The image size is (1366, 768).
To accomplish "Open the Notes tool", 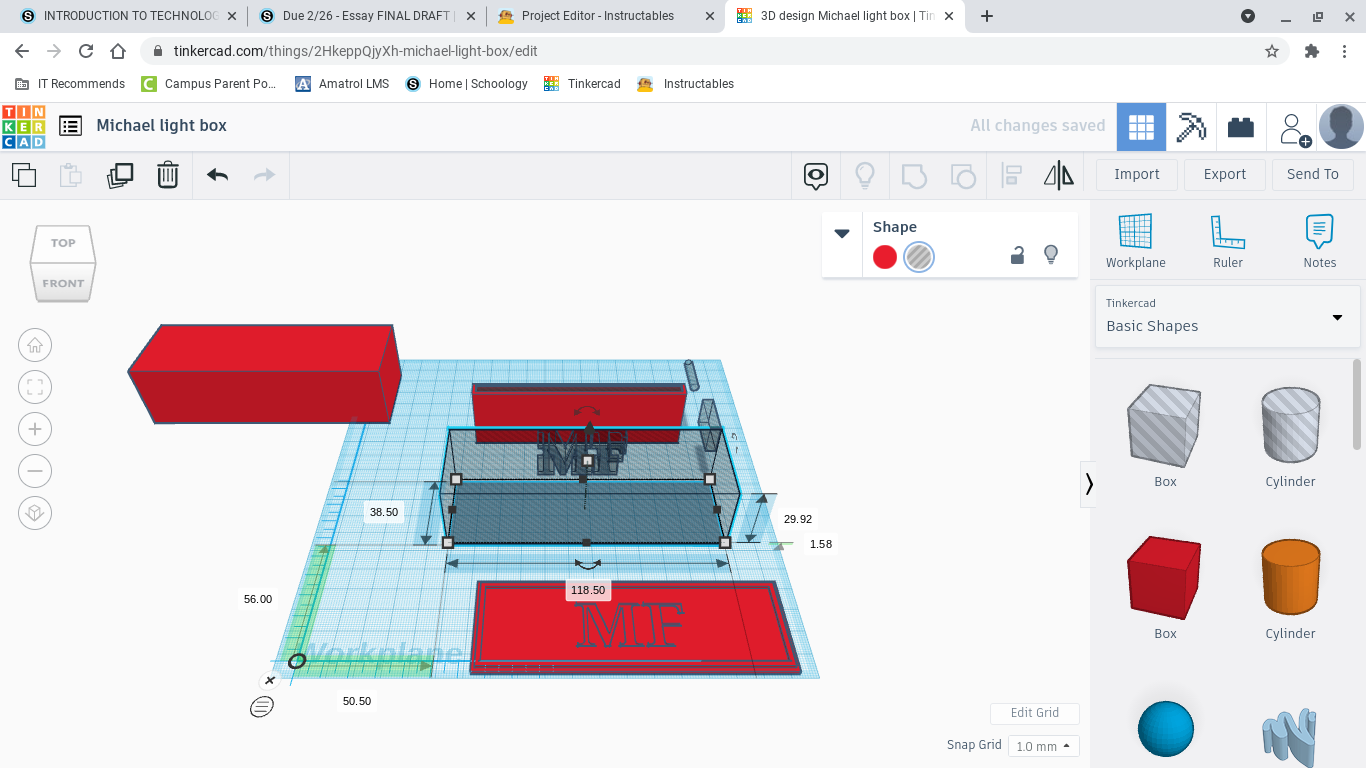I will tap(1319, 241).
